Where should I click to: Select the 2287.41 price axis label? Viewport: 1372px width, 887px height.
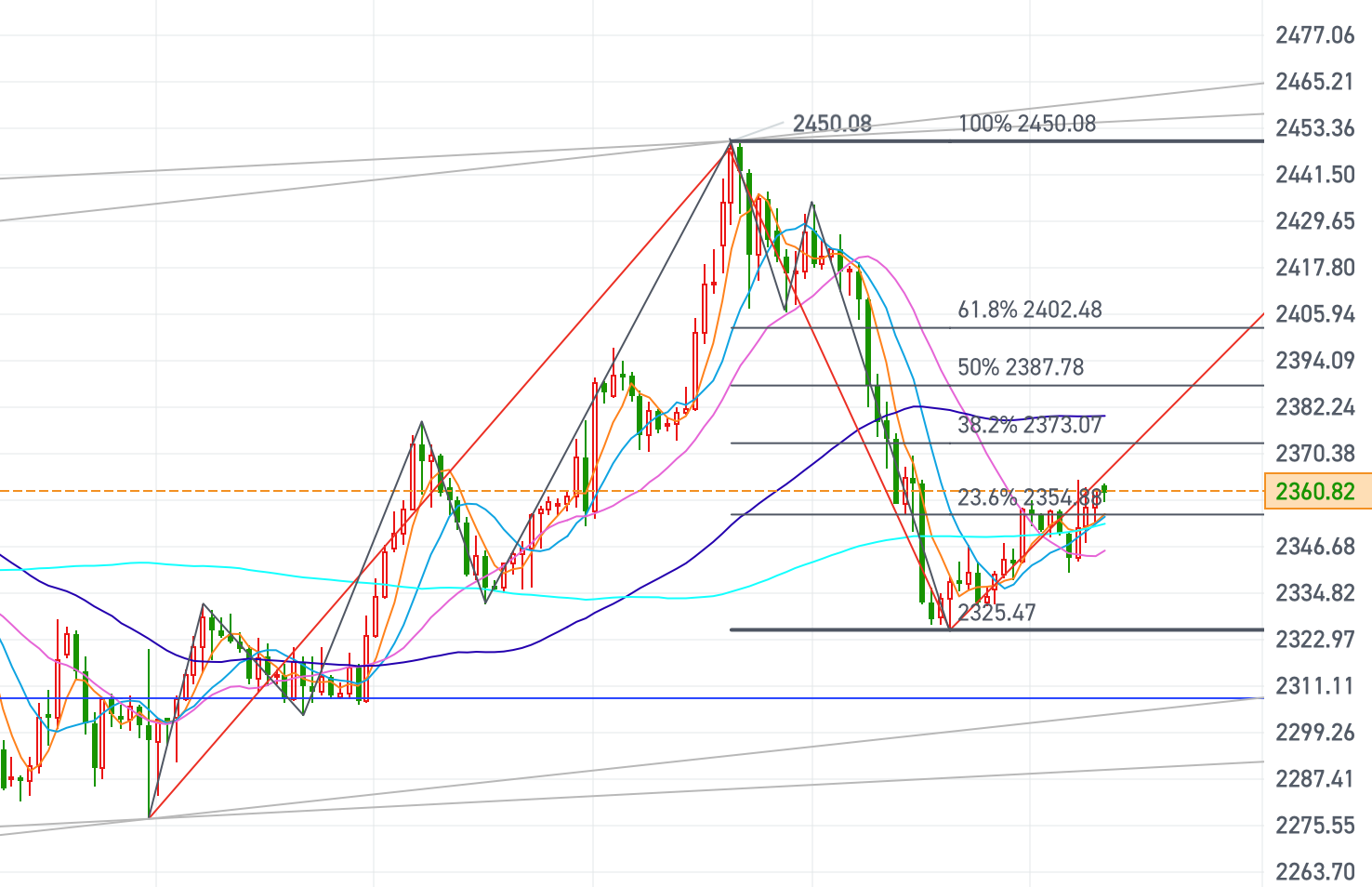click(1315, 779)
